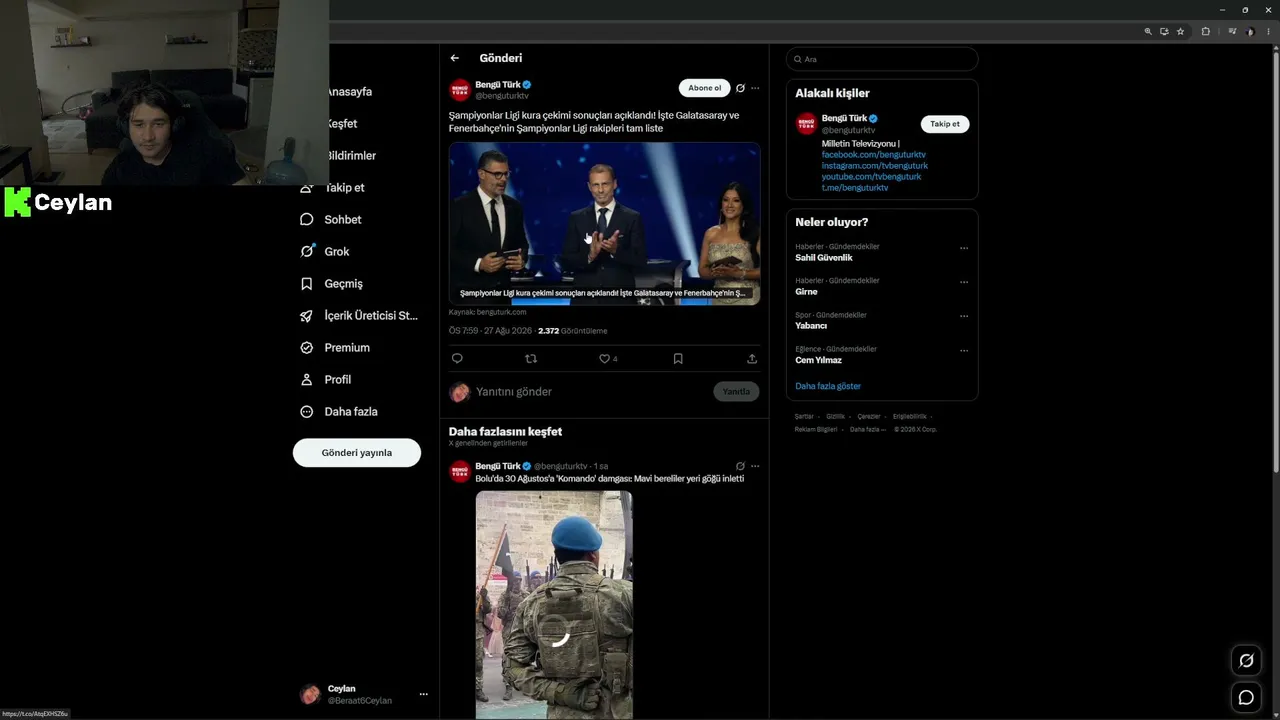Open options for Cem Yılmaz trend
This screenshot has width=1280, height=720.
(964, 350)
